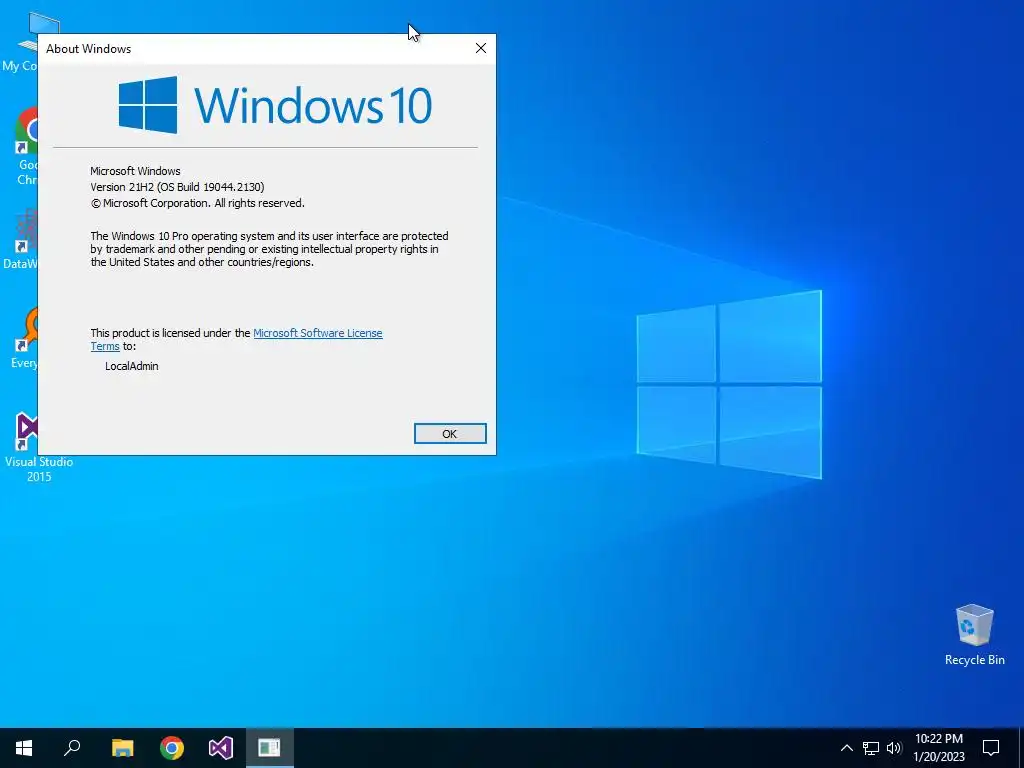1024x768 pixels.
Task: Click the Windows 10 logo banner
Action: (274, 104)
